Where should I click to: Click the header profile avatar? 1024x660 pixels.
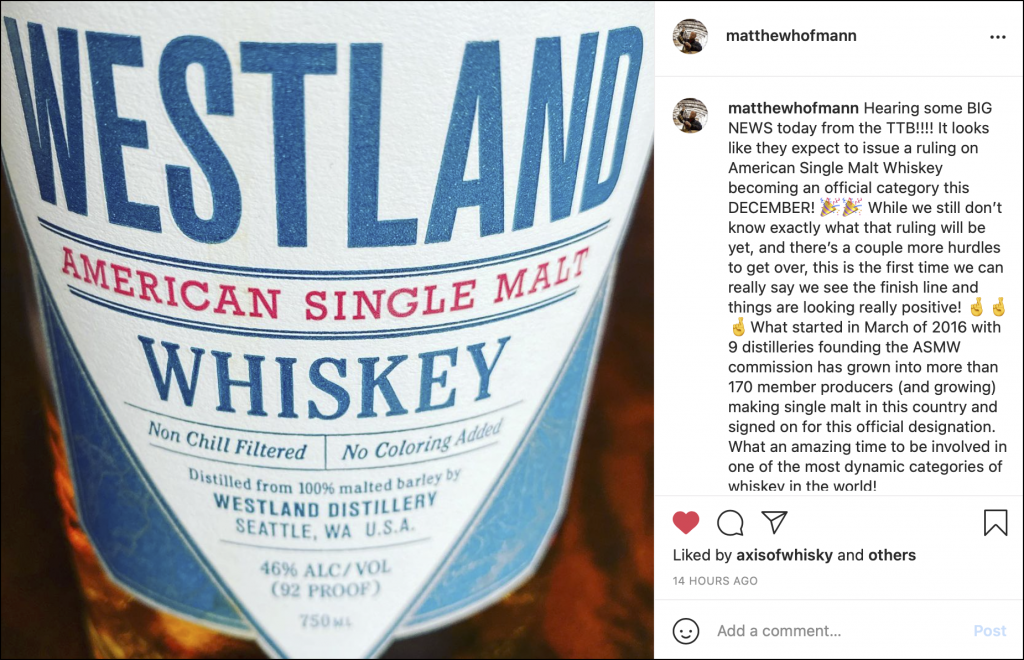(x=690, y=36)
